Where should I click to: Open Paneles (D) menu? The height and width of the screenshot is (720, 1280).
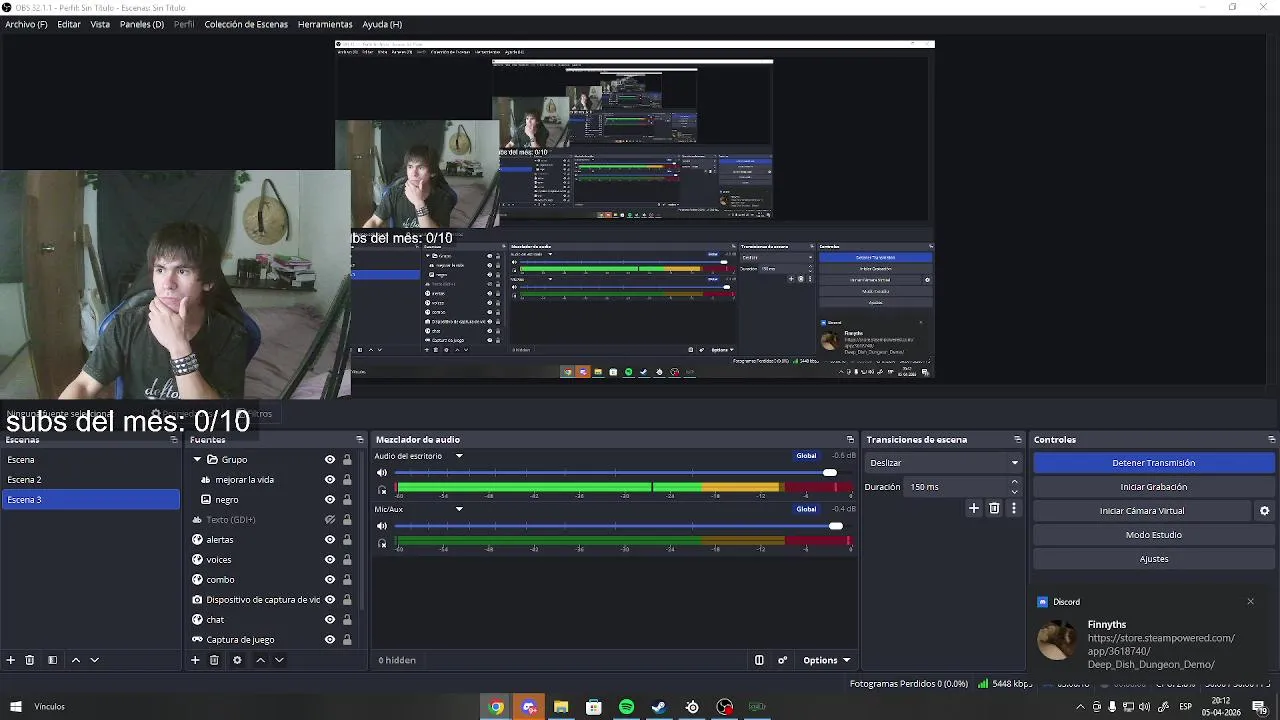[142, 24]
